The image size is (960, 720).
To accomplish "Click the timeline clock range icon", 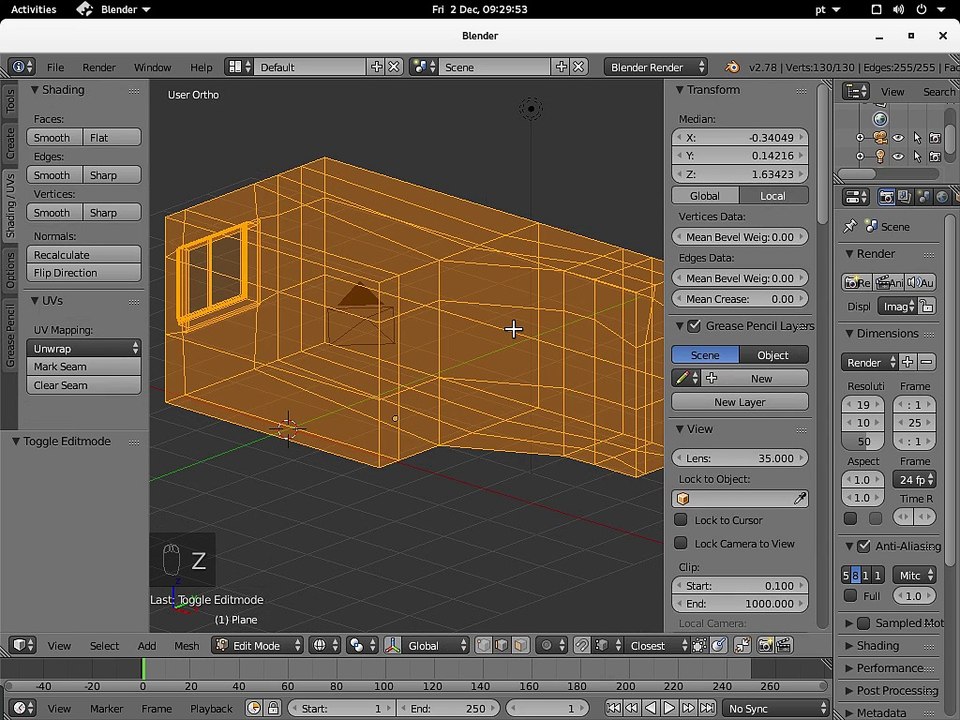I will point(254,708).
